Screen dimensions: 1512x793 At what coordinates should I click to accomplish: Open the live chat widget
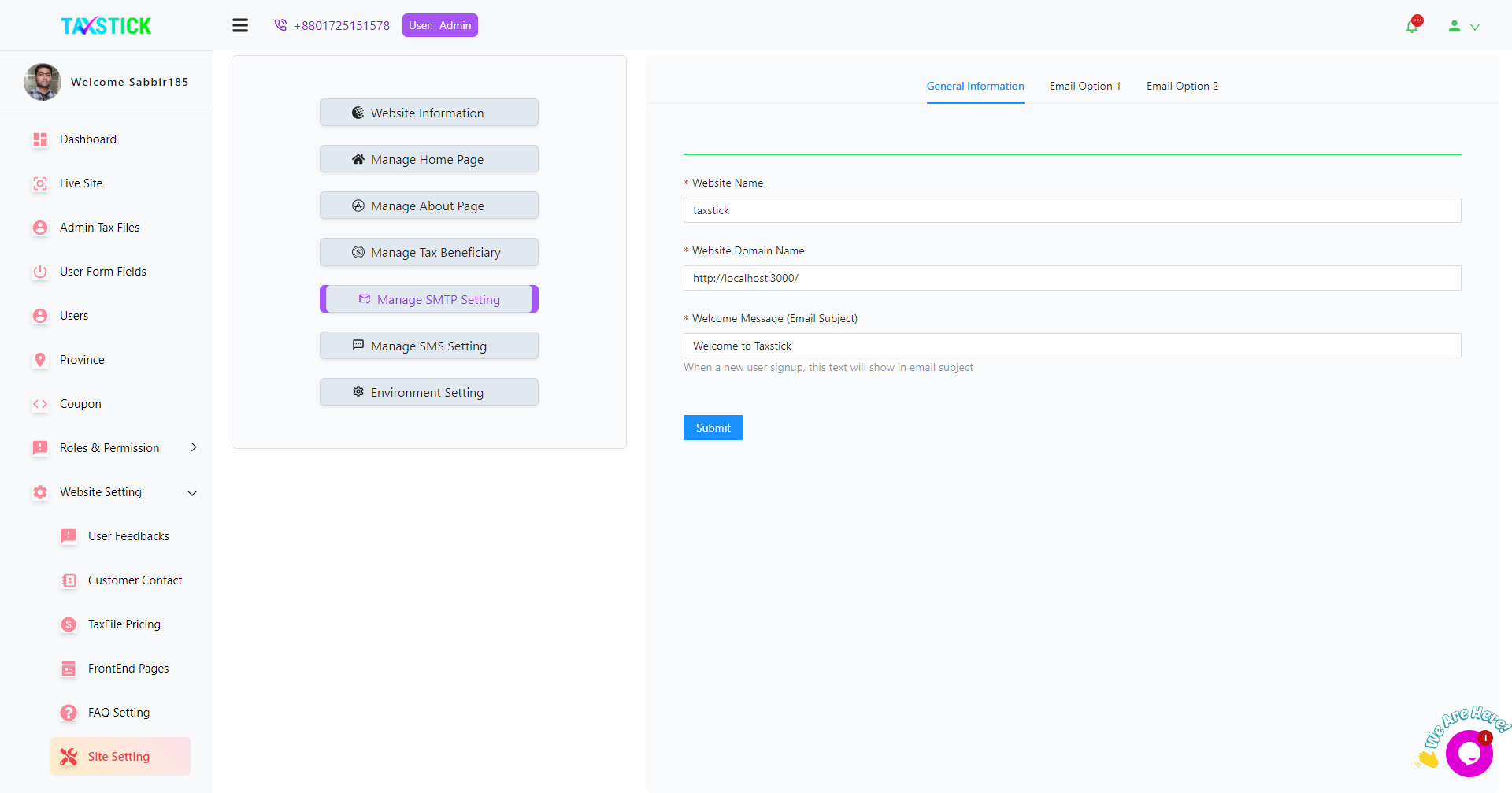(x=1469, y=754)
